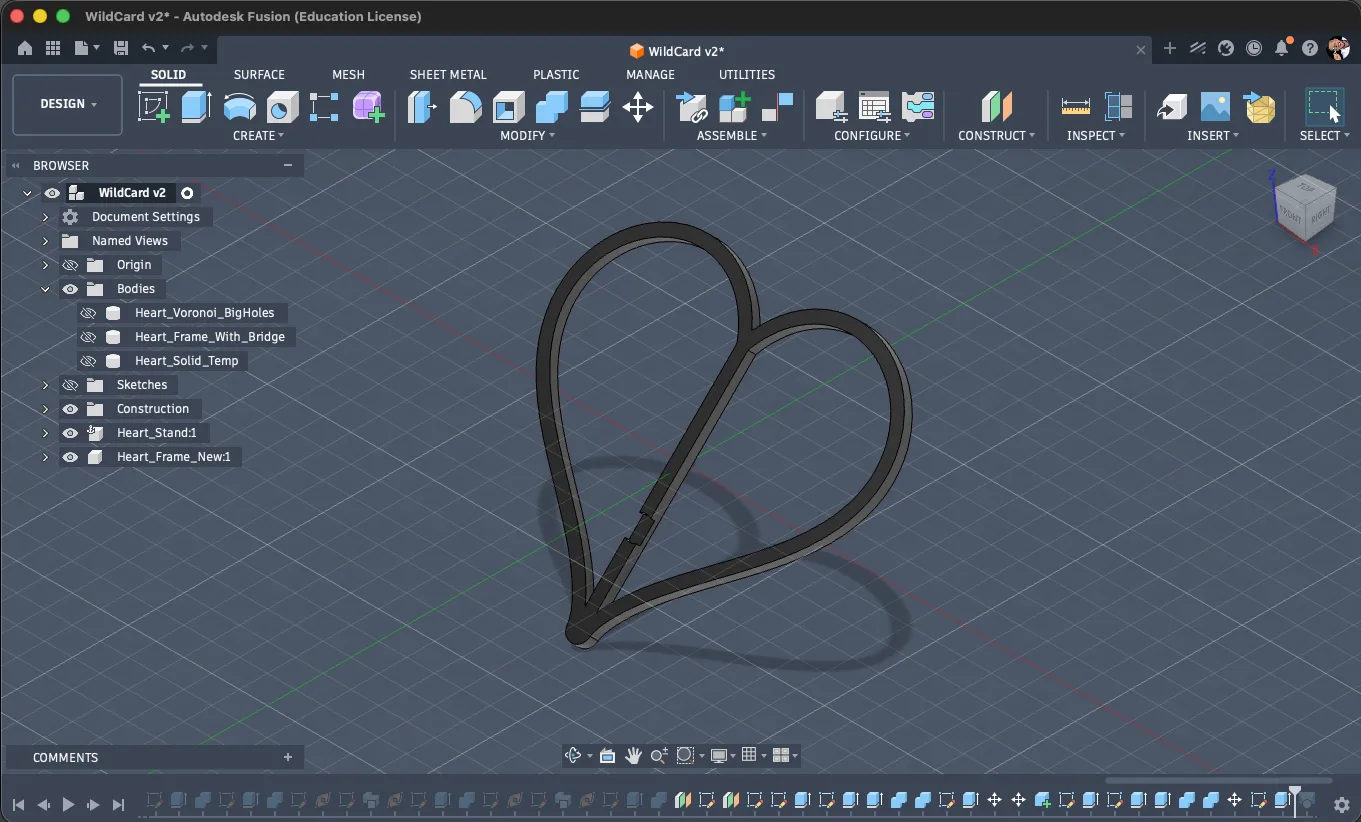Open the Data Panel grid icon

click(x=53, y=48)
